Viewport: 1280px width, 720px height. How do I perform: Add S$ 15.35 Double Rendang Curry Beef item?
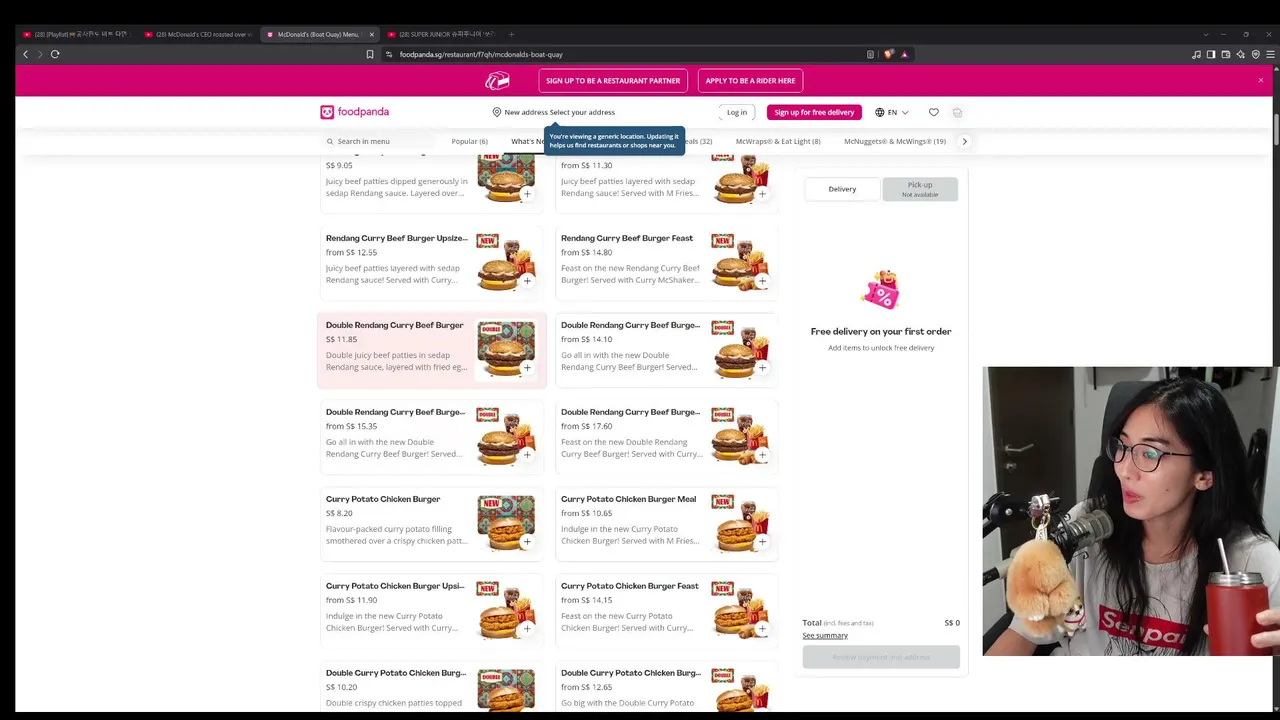527,455
